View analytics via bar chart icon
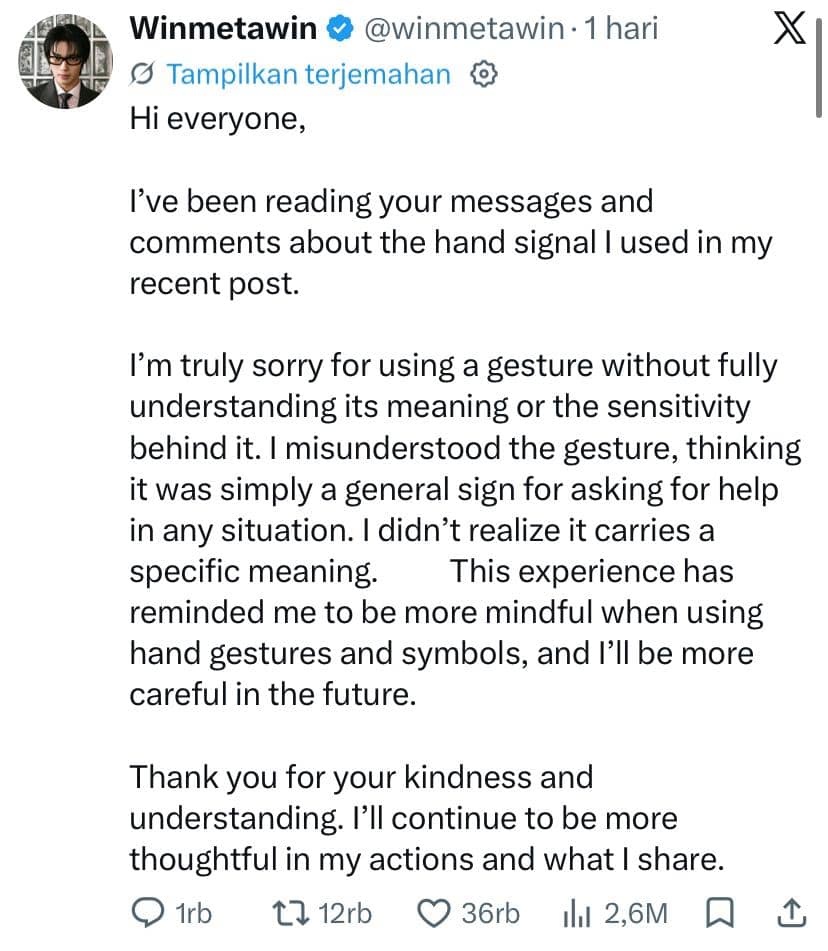828x951 pixels. pyautogui.click(x=576, y=913)
